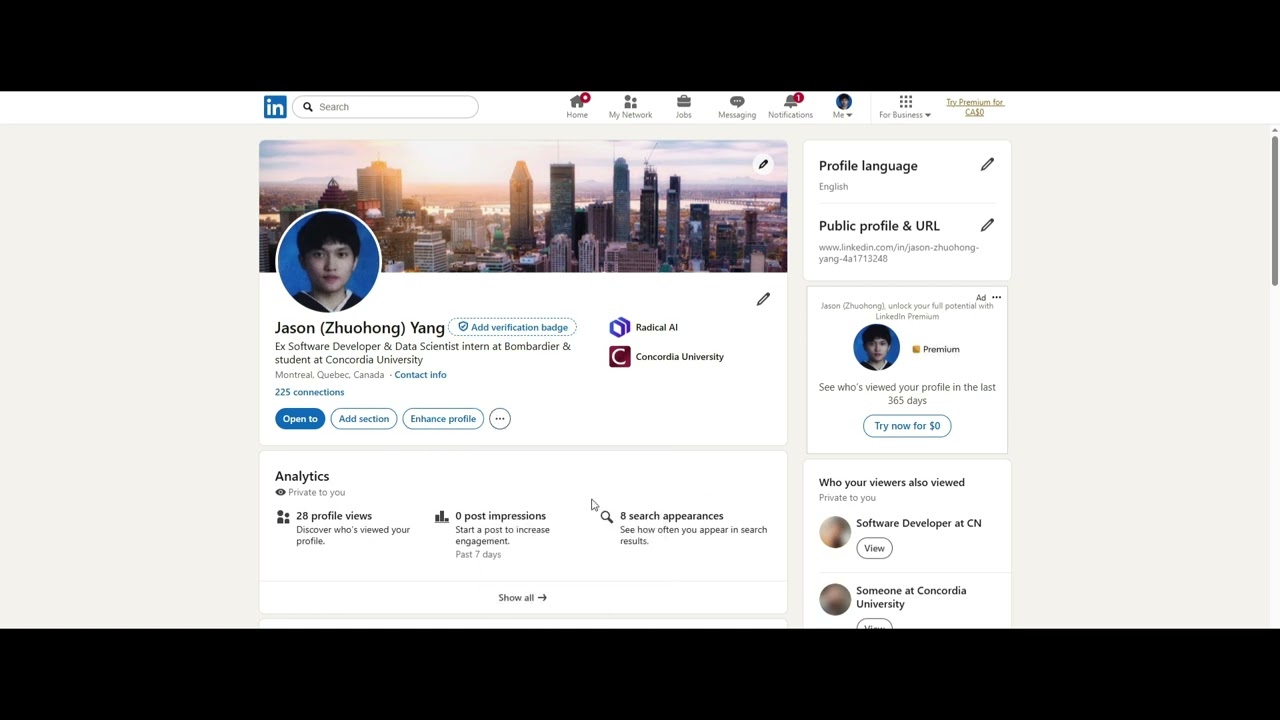This screenshot has height=720, width=1280.
Task: Open the Jobs briefcase icon
Action: (683, 107)
